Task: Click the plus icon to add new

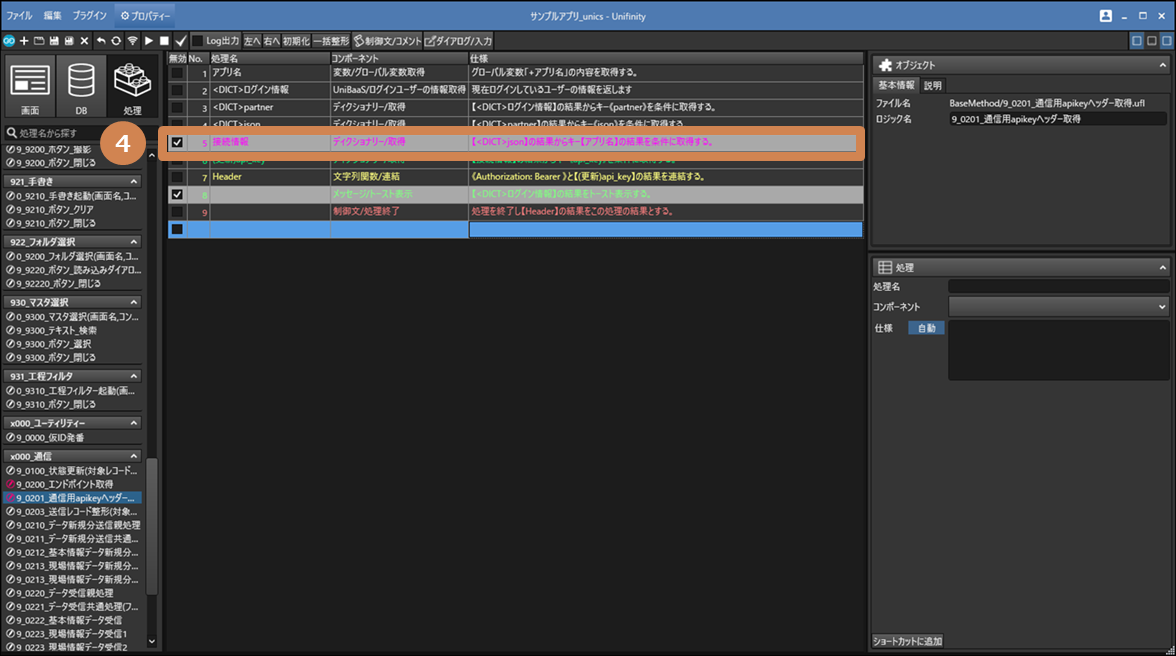Action: click(x=24, y=41)
